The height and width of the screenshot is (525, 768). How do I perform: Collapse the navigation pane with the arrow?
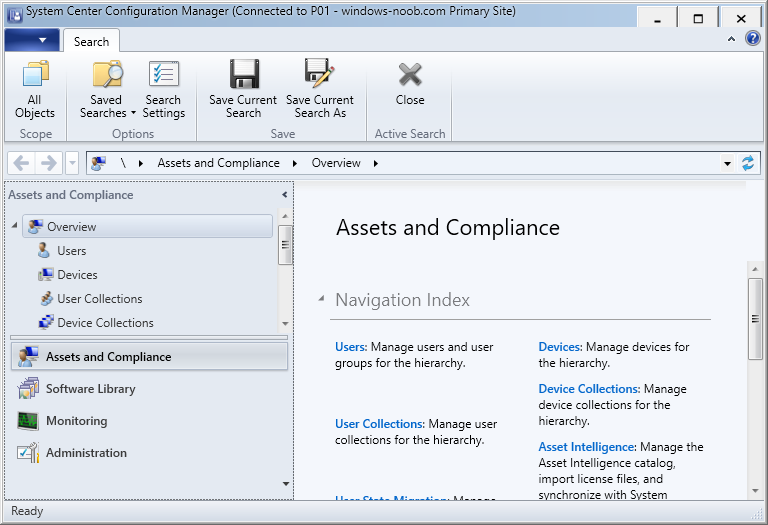pyautogui.click(x=285, y=195)
